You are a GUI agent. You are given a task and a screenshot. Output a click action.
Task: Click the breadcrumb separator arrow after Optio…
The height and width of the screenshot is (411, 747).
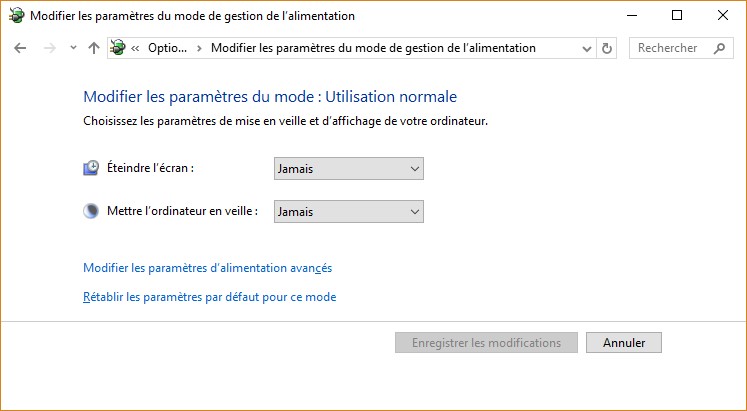[x=200, y=48]
